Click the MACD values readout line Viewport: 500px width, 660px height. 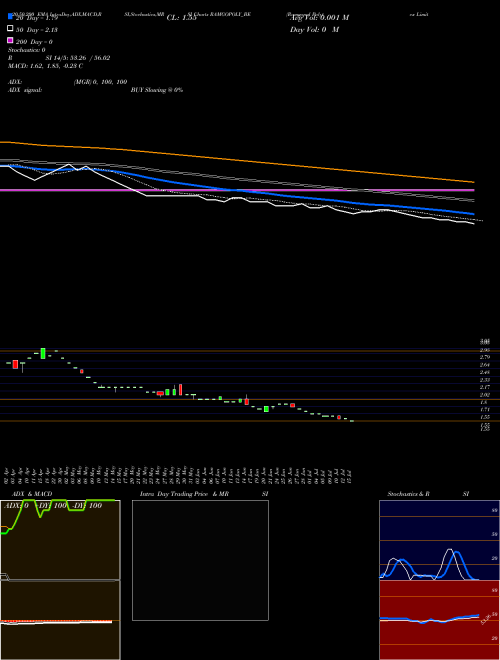pos(45,66)
